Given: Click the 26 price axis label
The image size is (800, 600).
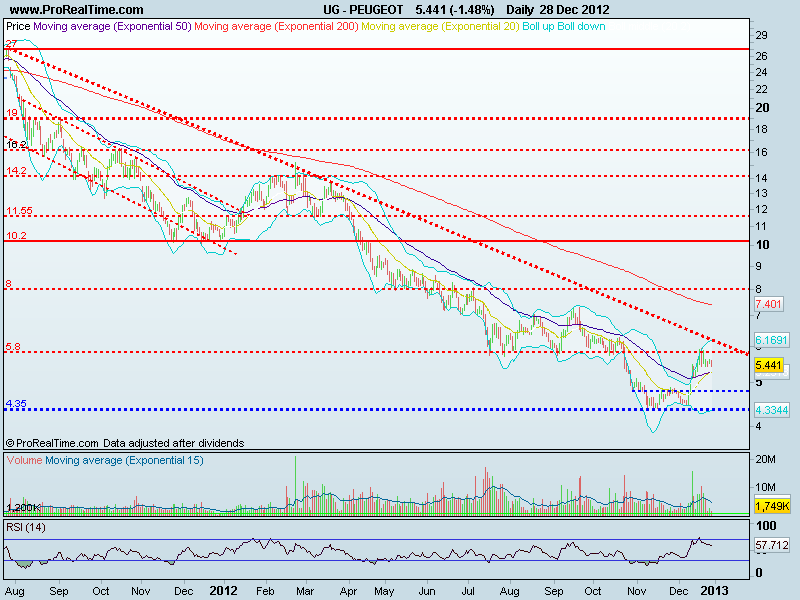Looking at the screenshot, I should point(761,56).
